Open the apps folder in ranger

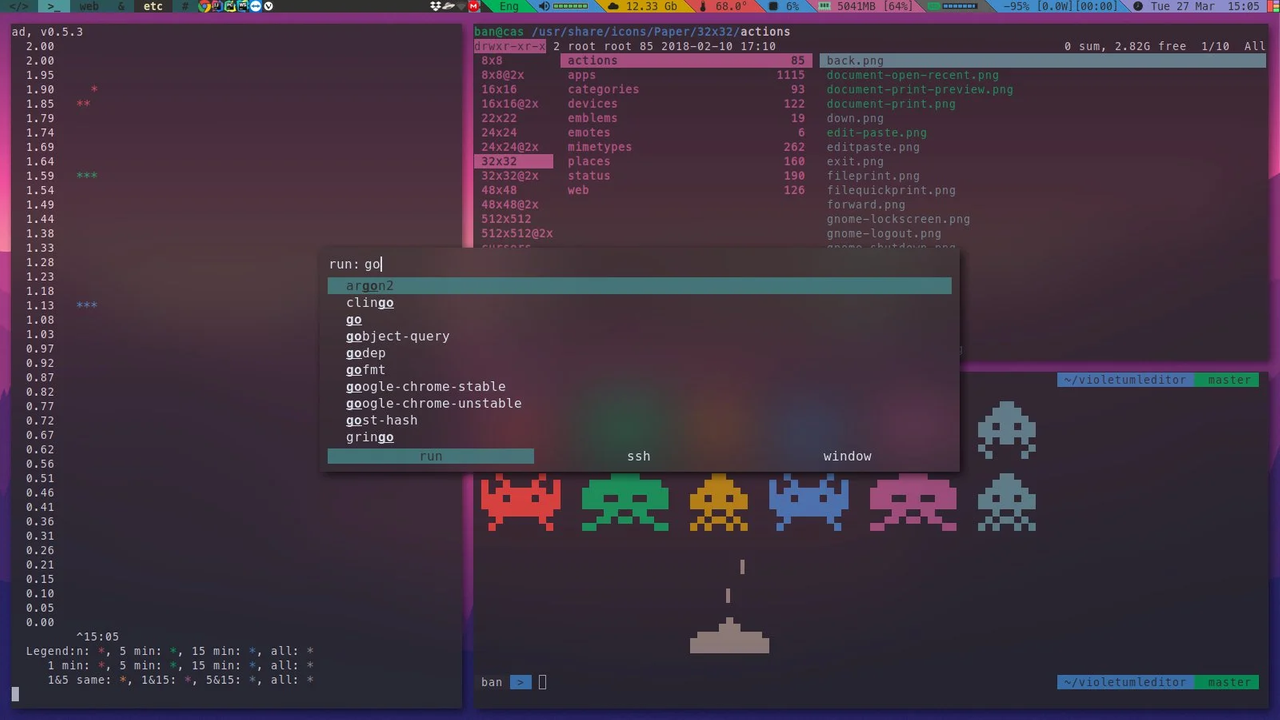685,75
